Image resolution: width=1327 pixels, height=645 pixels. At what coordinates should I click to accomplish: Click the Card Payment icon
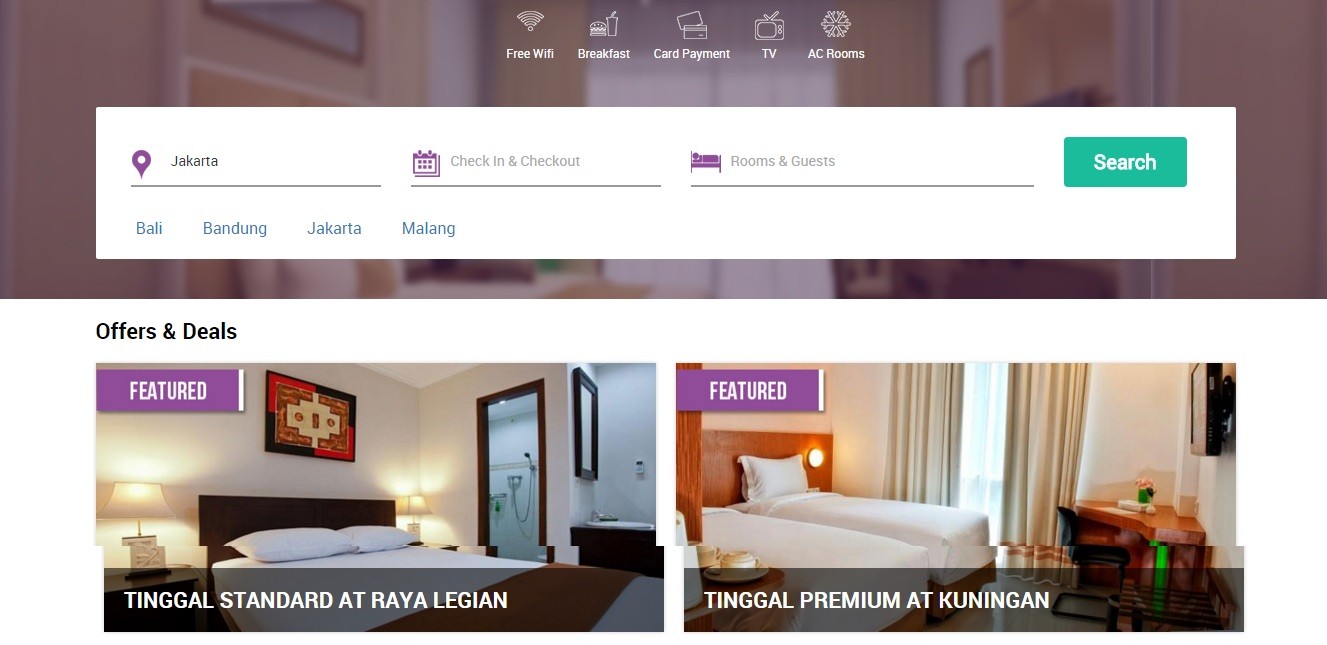pos(692,24)
